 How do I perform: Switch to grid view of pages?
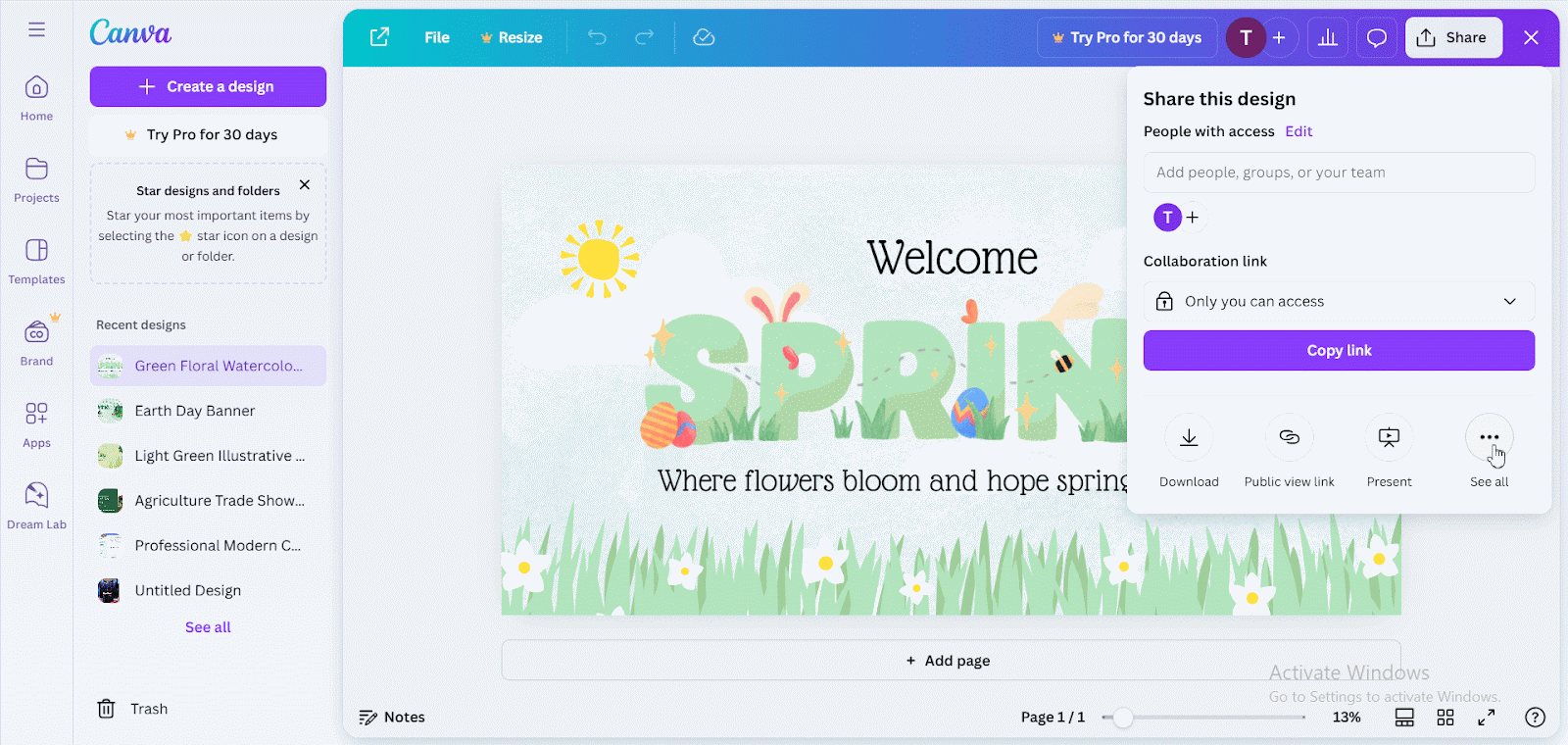1445,718
